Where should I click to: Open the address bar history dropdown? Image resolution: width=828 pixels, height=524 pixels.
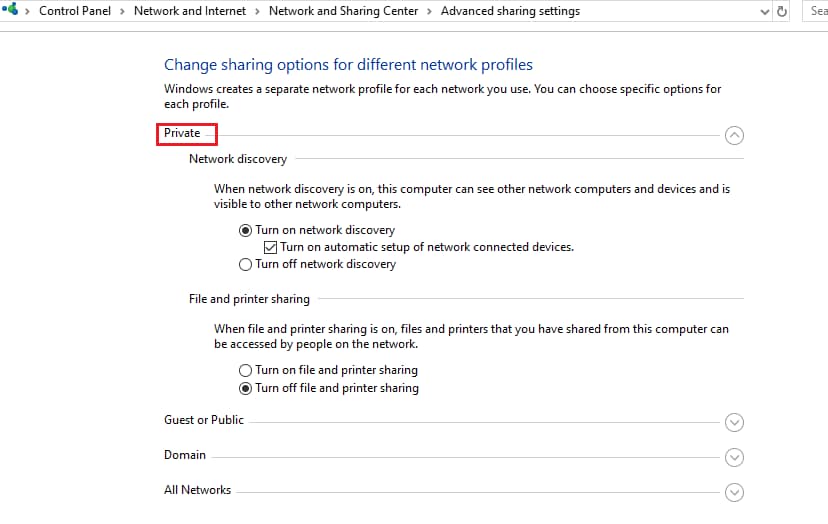(765, 11)
